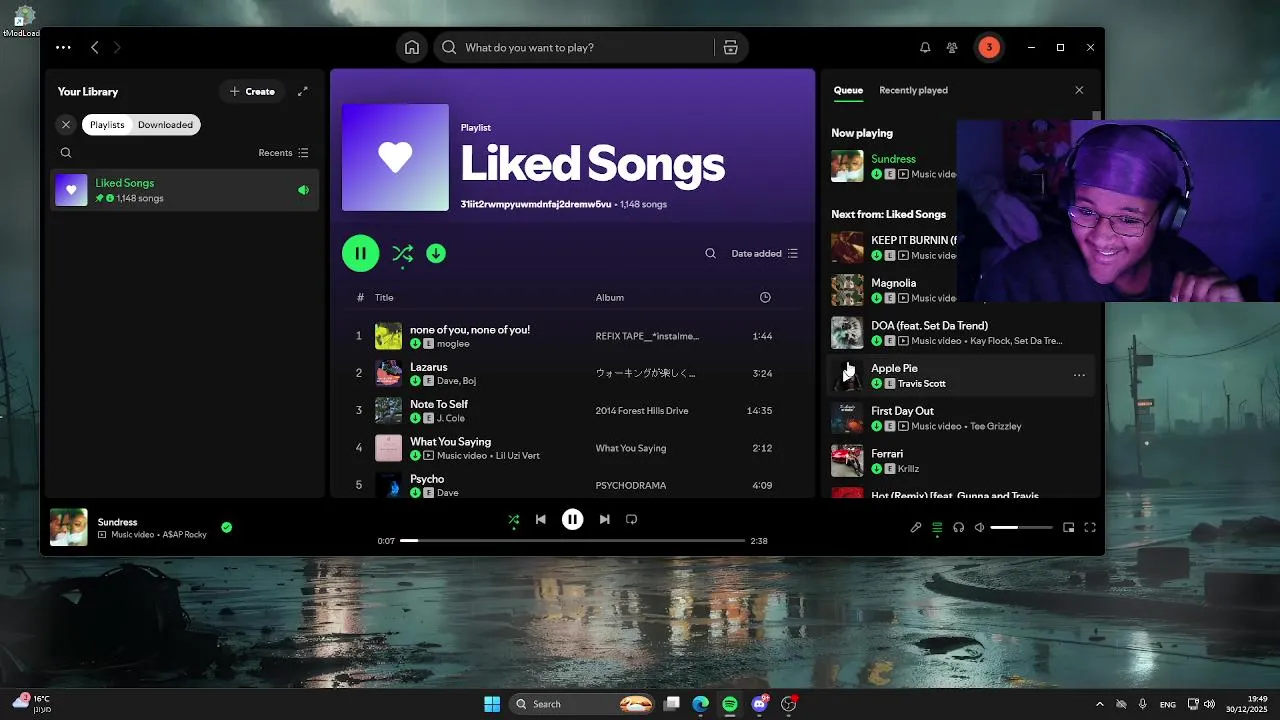Select Liked Songs in Your Library
Viewport: 1280px width, 720px height.
pyautogui.click(x=185, y=190)
